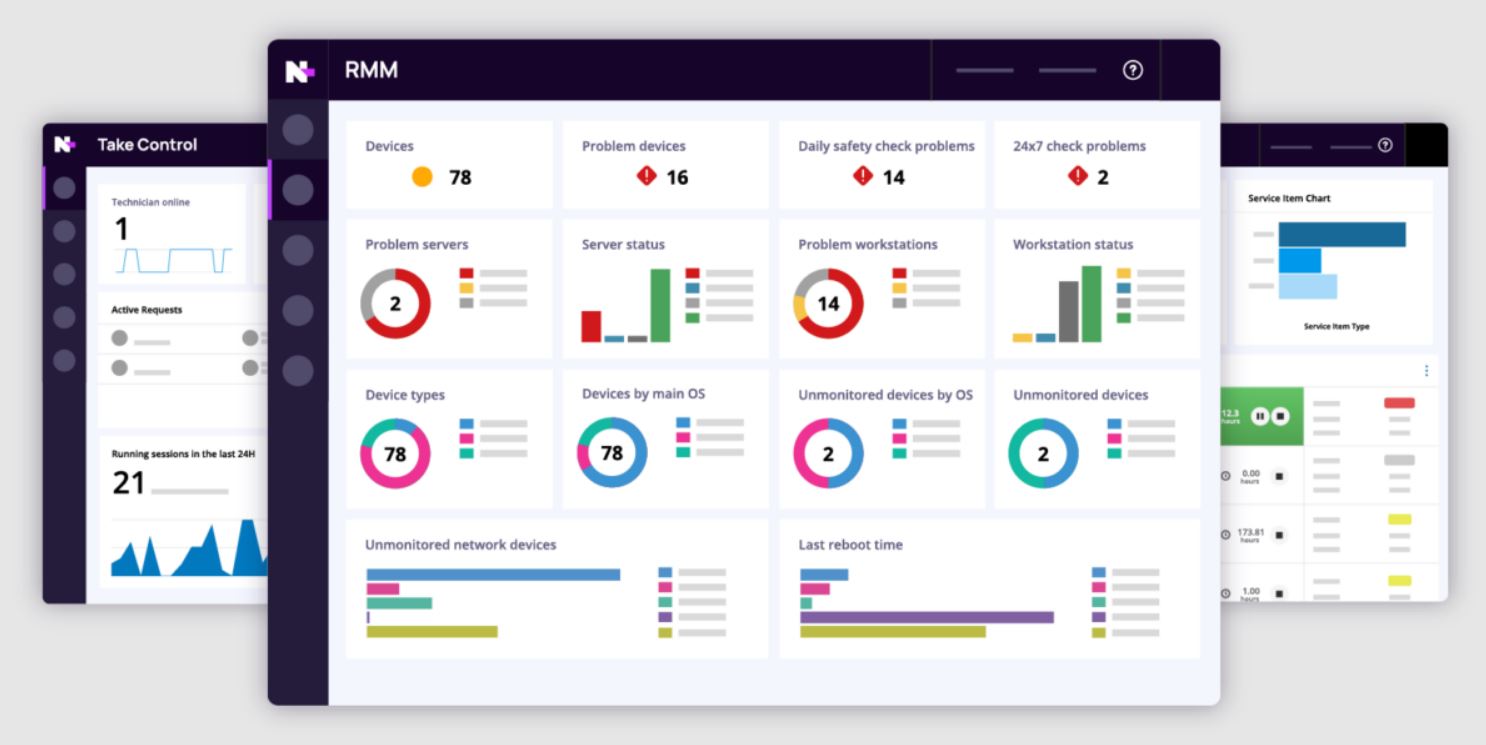The width and height of the screenshot is (1486, 745).
Task: Click the red bar in Server status chart
Action: (x=592, y=327)
